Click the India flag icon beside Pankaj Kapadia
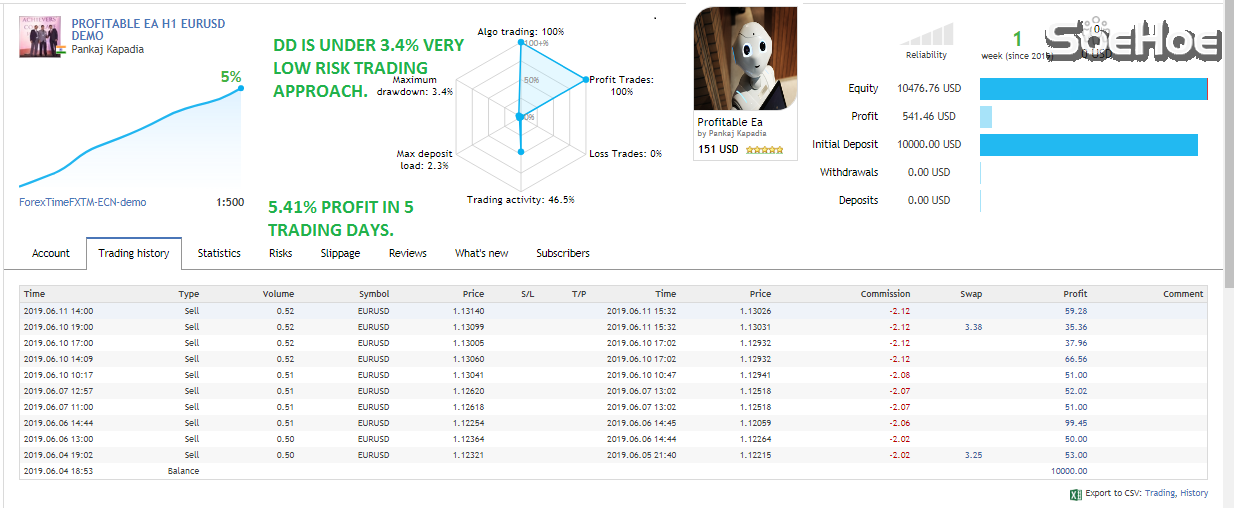This screenshot has height=508, width=1234. click(x=61, y=49)
